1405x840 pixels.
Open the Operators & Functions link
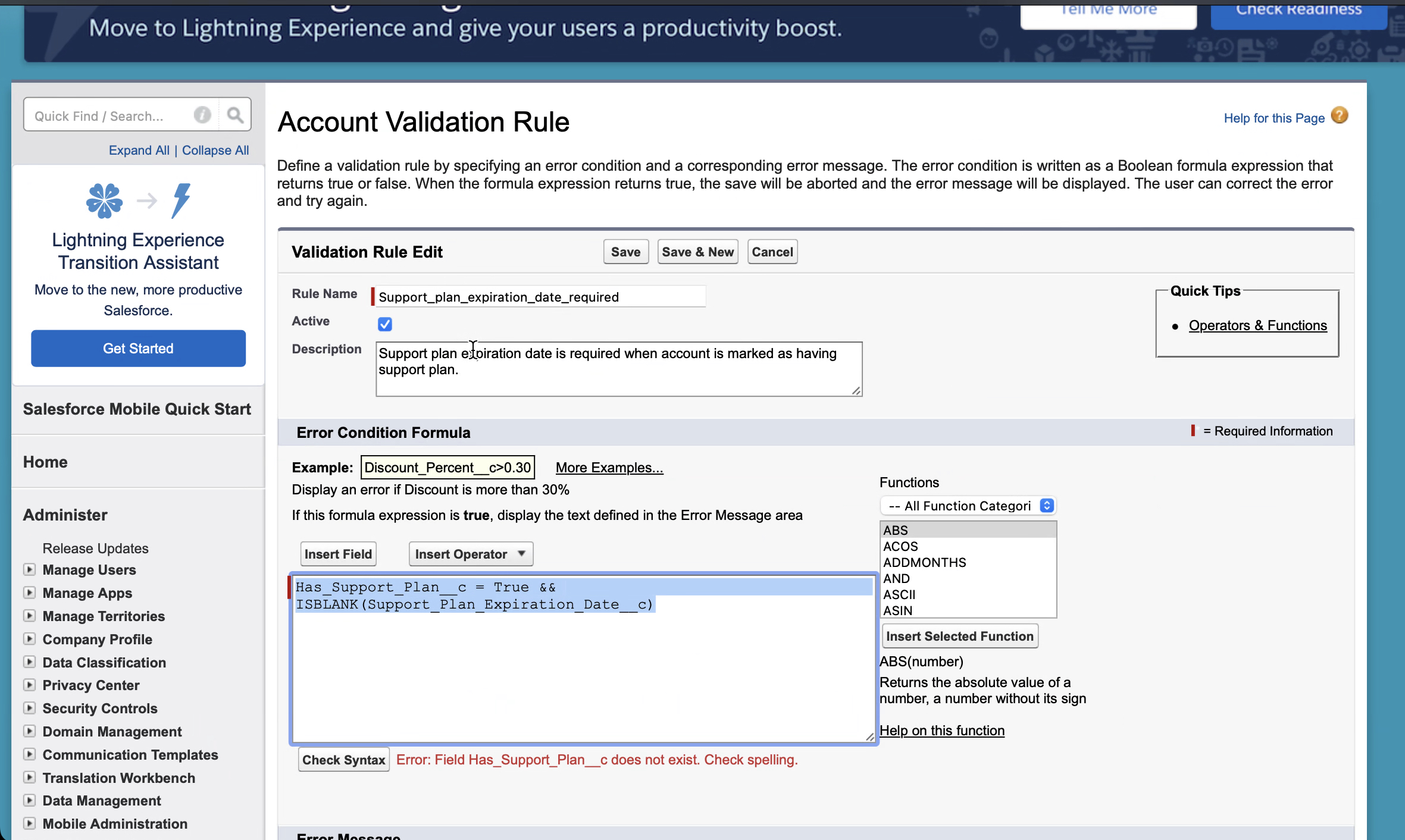point(1257,325)
